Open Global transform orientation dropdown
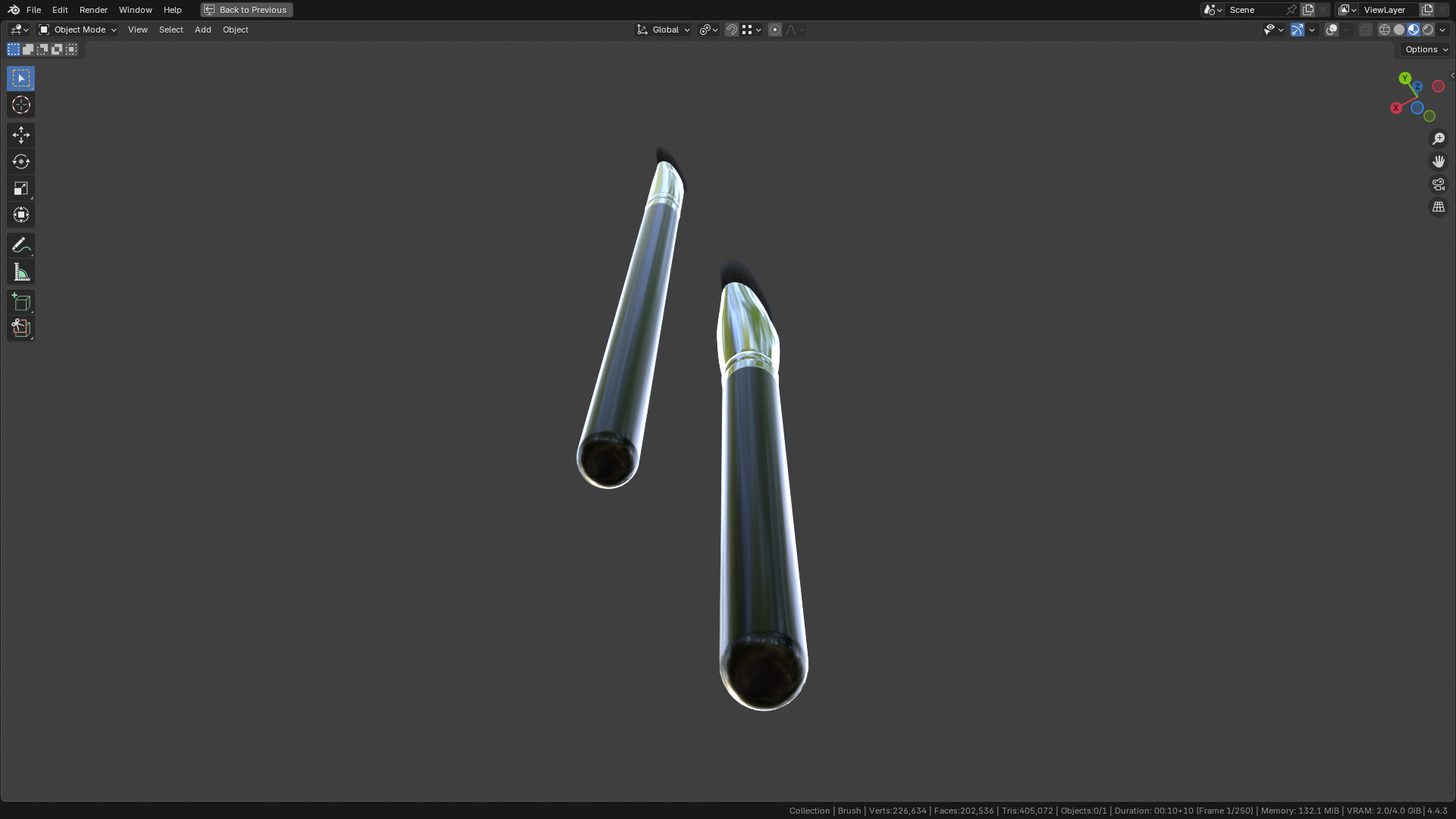1456x819 pixels. tap(664, 30)
